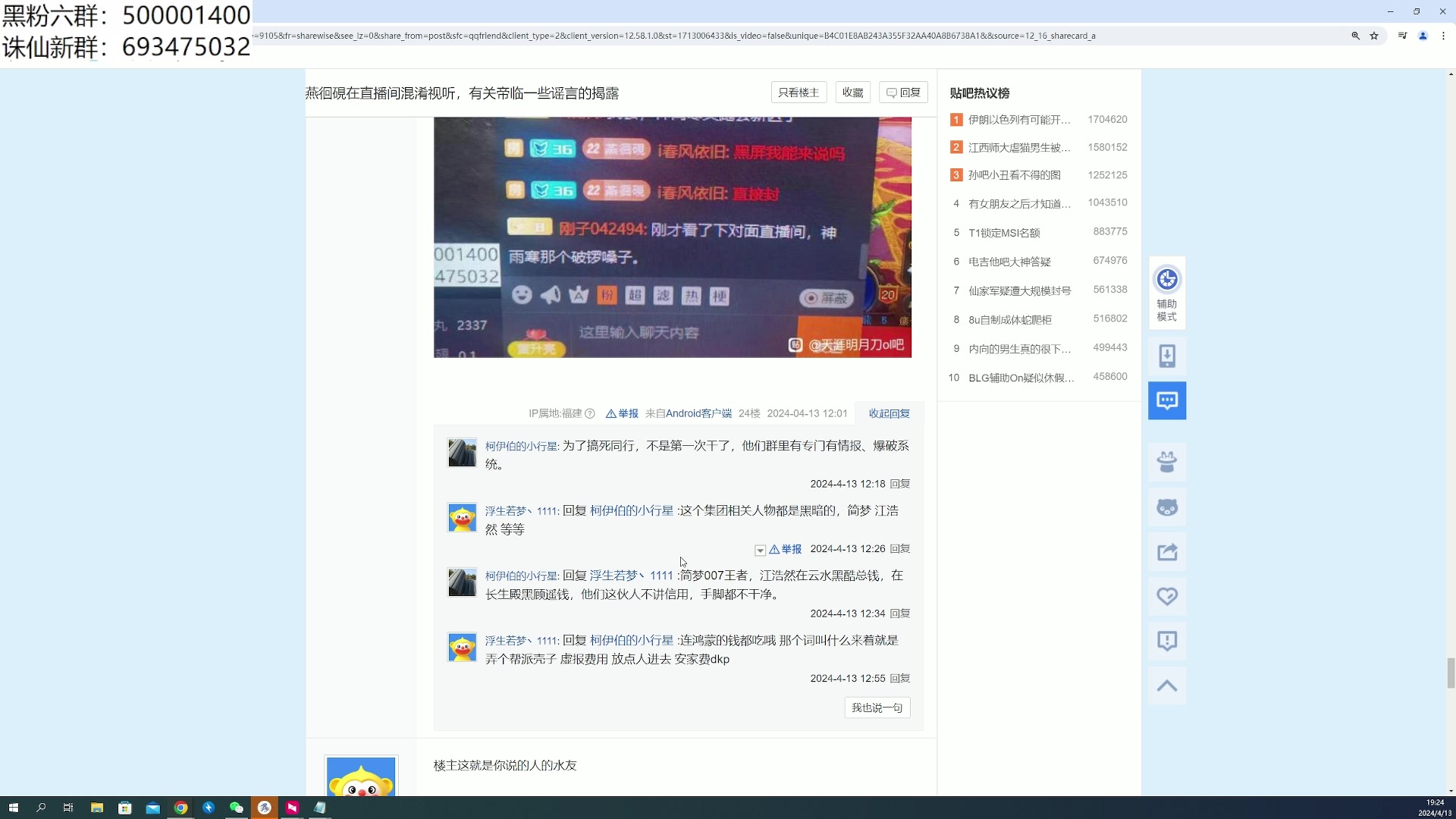
Task: Open the Chrome three-dot menu
Action: (1443, 36)
